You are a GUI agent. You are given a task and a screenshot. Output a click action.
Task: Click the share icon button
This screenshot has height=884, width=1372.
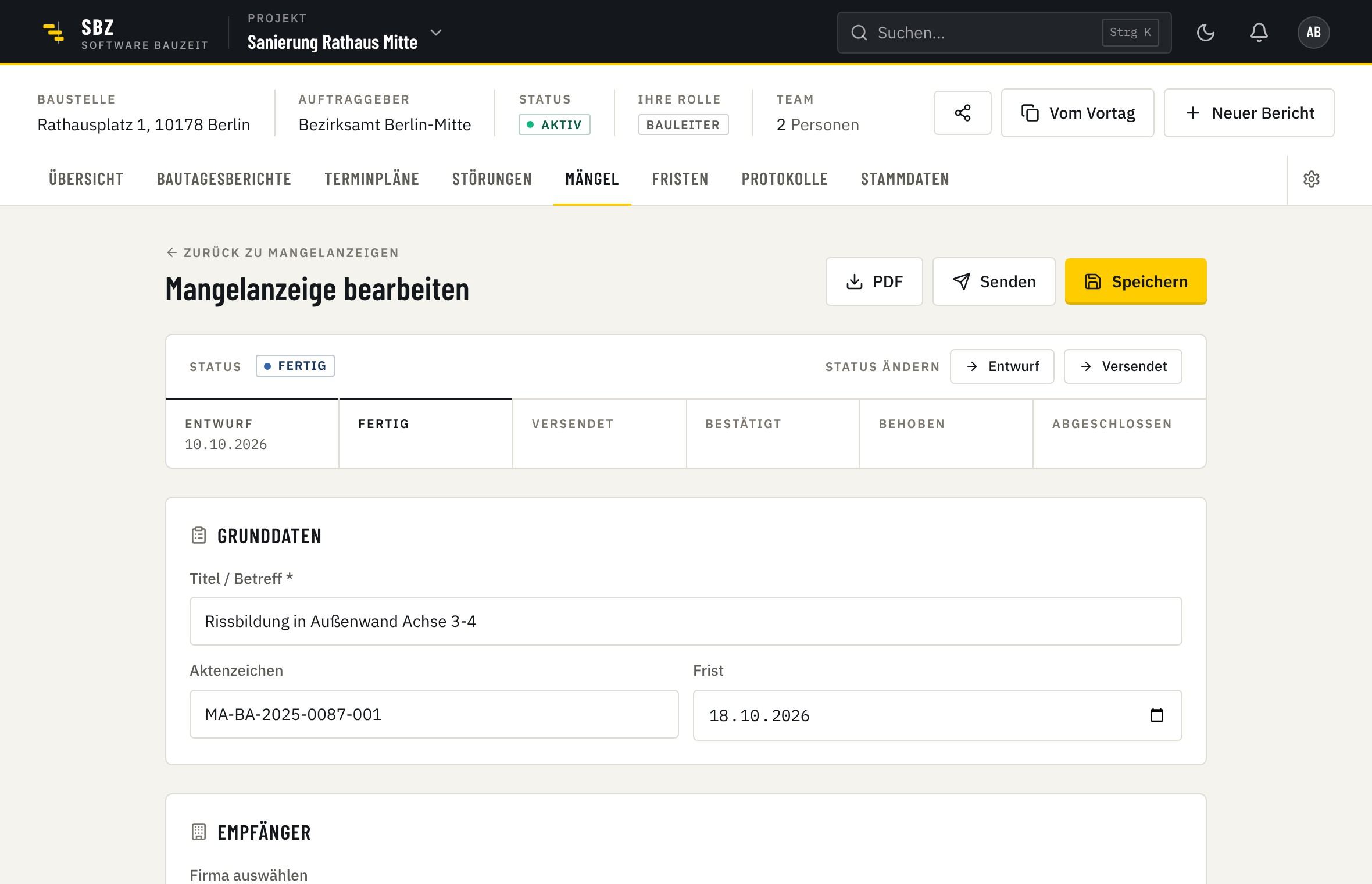(962, 113)
